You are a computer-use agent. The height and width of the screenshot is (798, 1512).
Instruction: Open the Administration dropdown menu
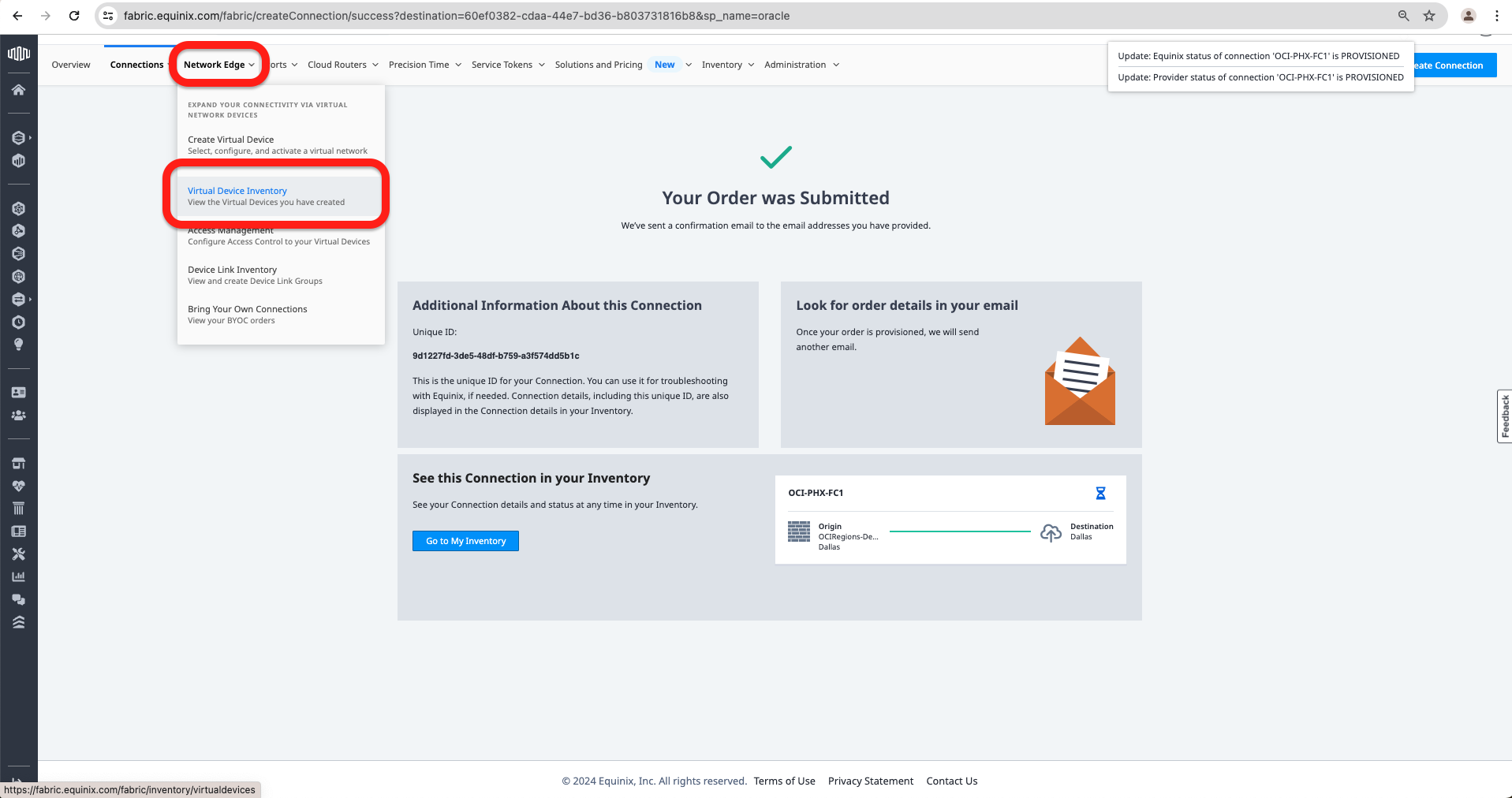(x=801, y=65)
